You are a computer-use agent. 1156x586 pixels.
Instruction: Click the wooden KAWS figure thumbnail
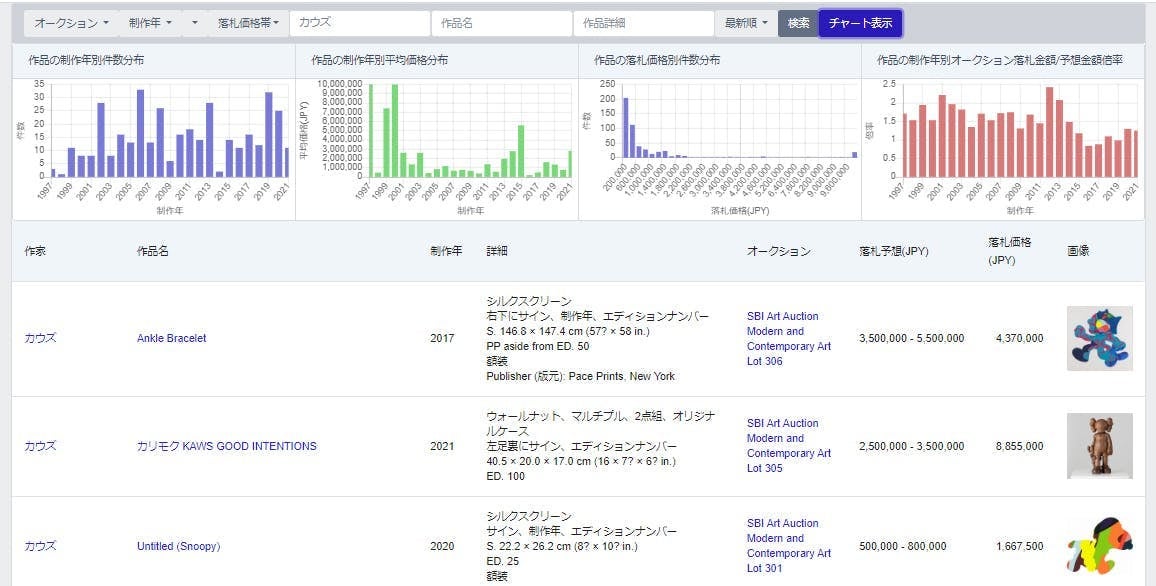1099,446
